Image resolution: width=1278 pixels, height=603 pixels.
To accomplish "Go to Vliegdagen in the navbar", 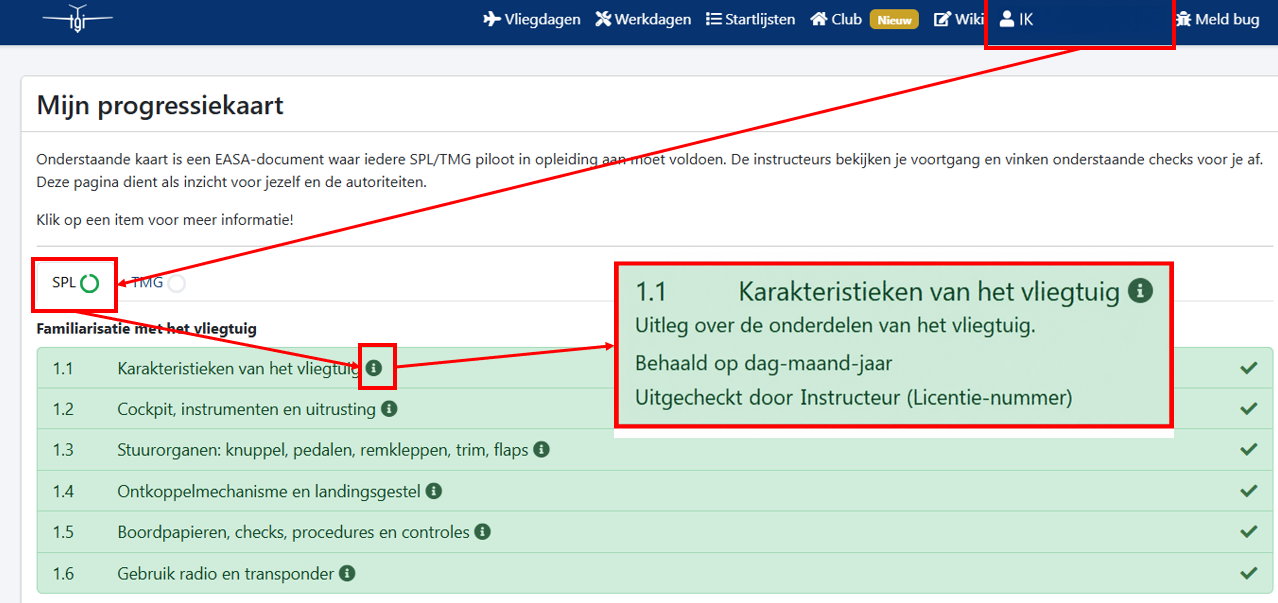I will [x=531, y=19].
